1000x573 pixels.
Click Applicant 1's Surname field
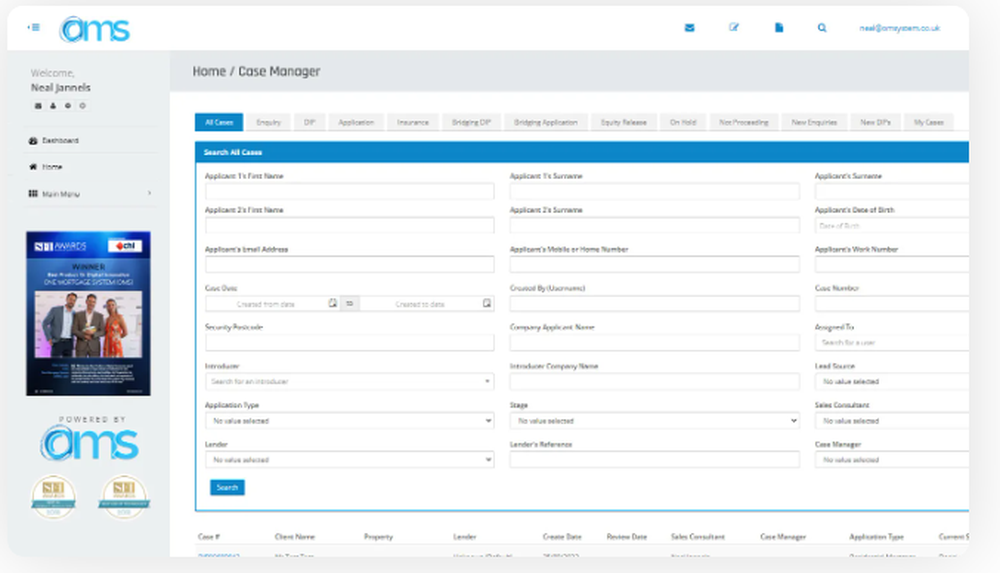click(654, 191)
